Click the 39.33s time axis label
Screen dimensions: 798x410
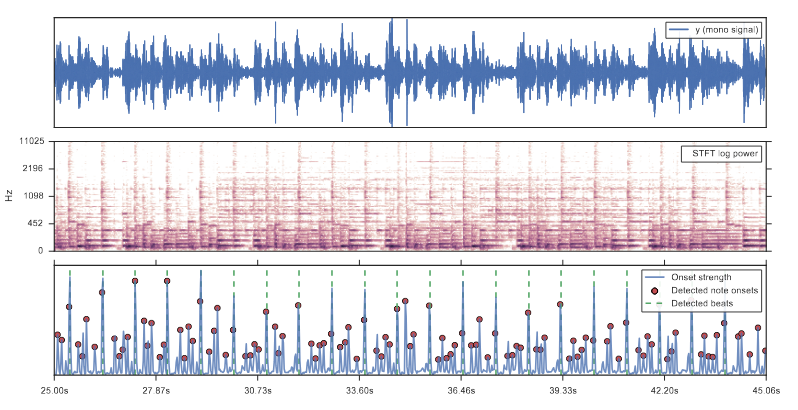pos(563,389)
